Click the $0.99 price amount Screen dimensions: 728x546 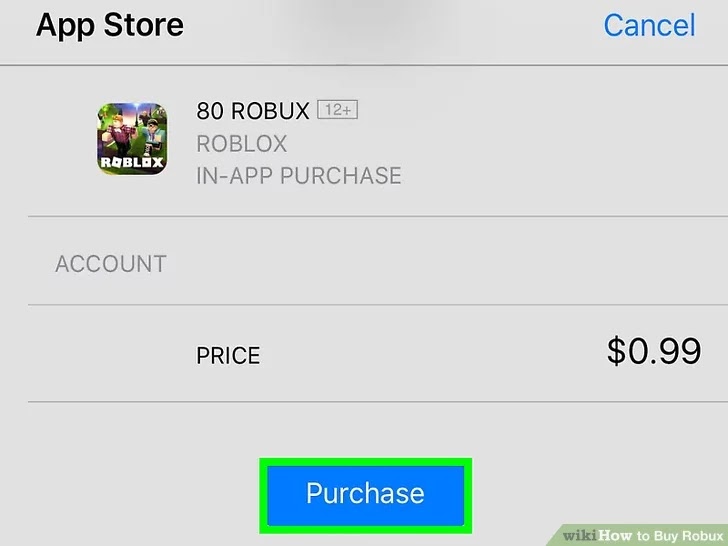point(654,351)
